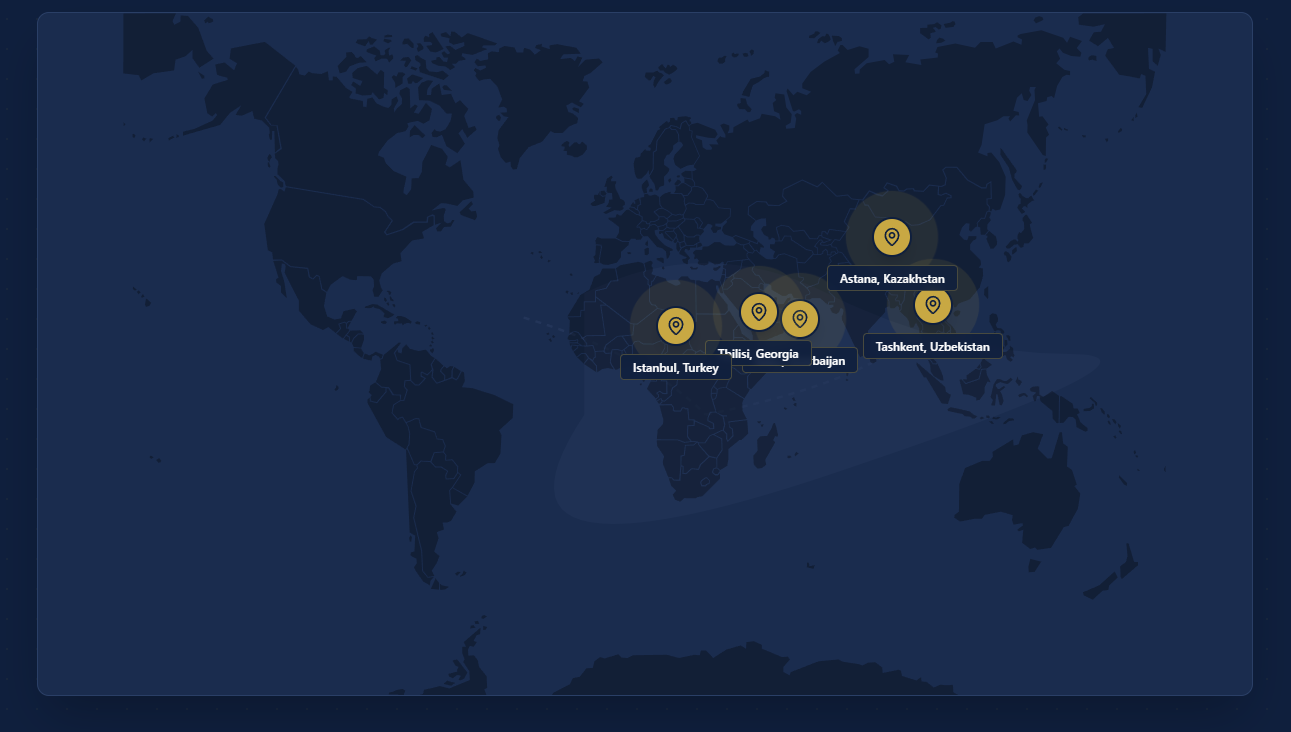The width and height of the screenshot is (1291, 732).
Task: Click the Tashkent location pin icon
Action: pyautogui.click(x=933, y=305)
